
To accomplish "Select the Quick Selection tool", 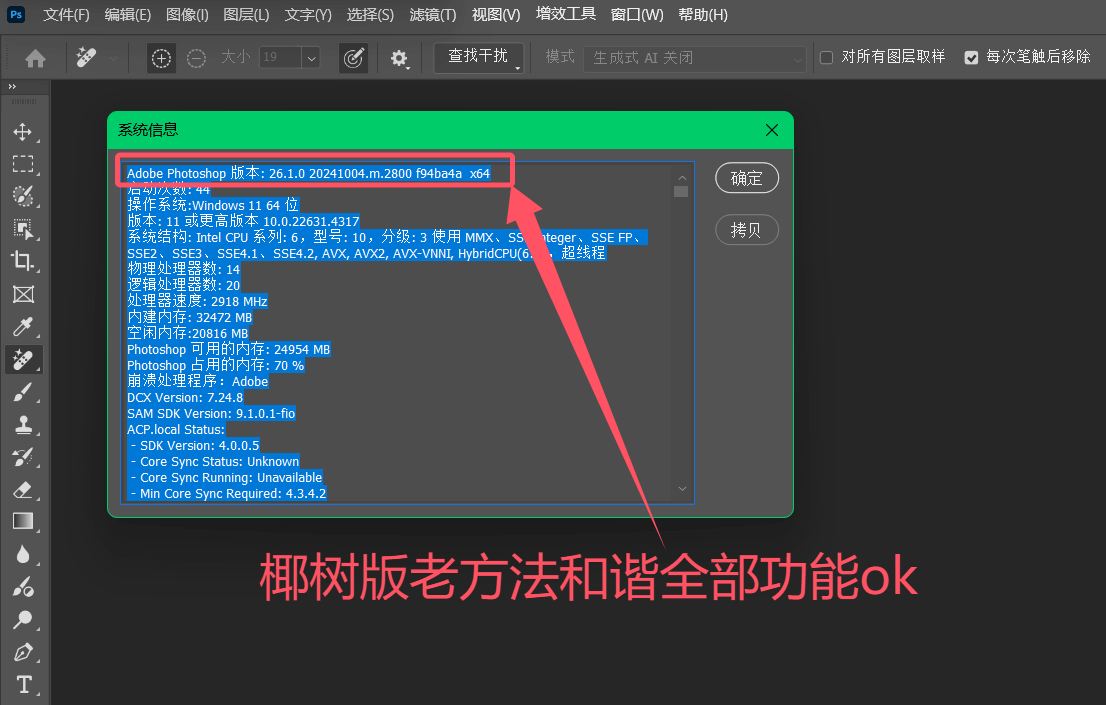I will [x=23, y=196].
